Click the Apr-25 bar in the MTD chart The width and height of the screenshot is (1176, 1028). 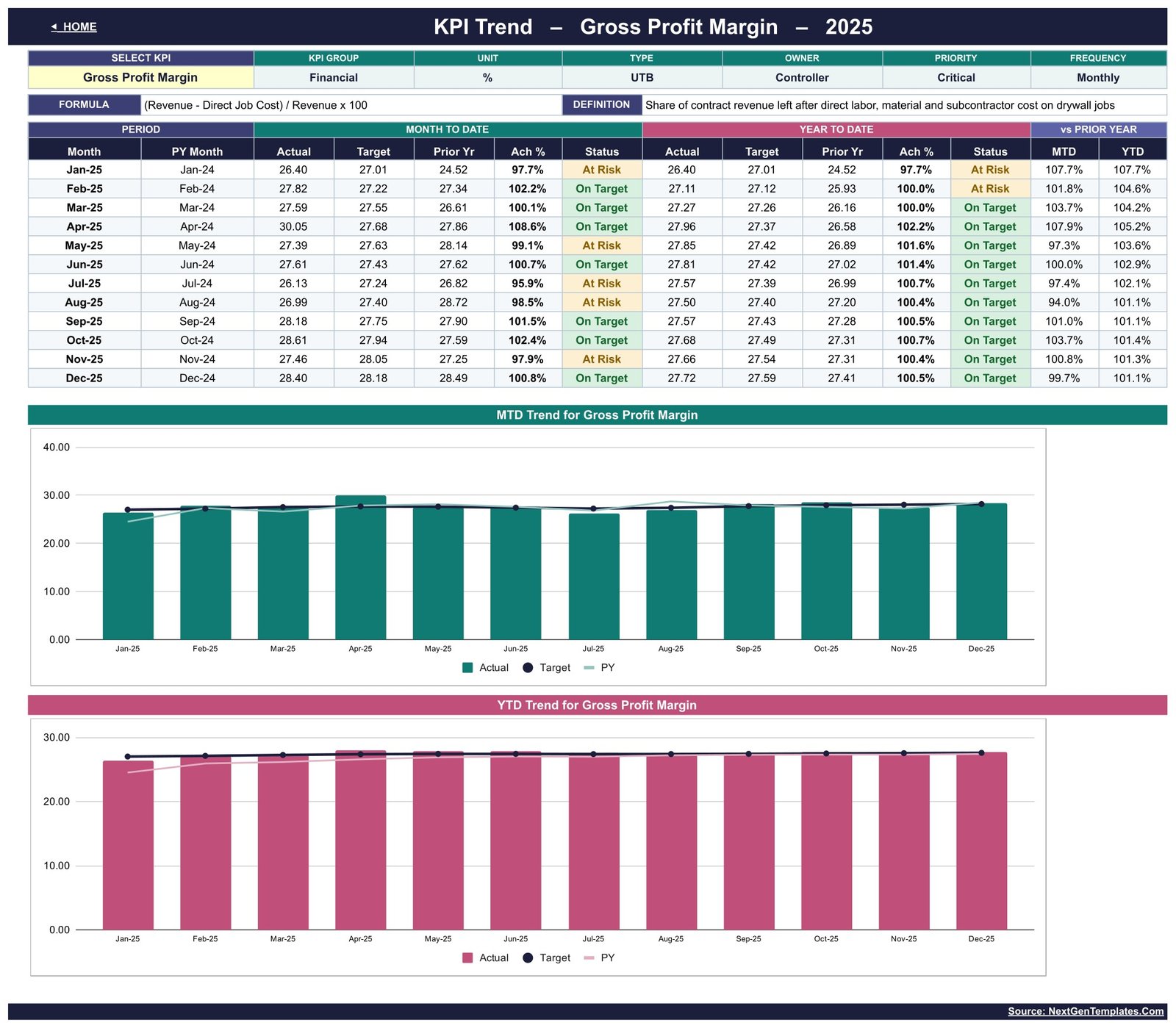click(360, 567)
